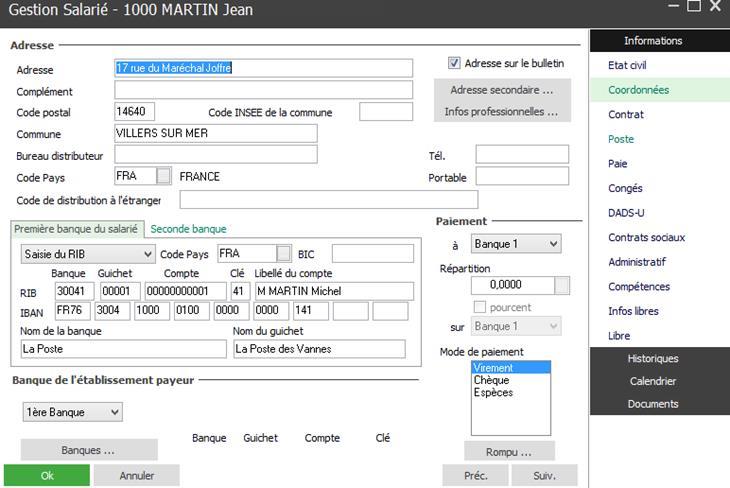Click Nom du guichet field La Poste des Vannes
The width and height of the screenshot is (730, 488).
[319, 349]
